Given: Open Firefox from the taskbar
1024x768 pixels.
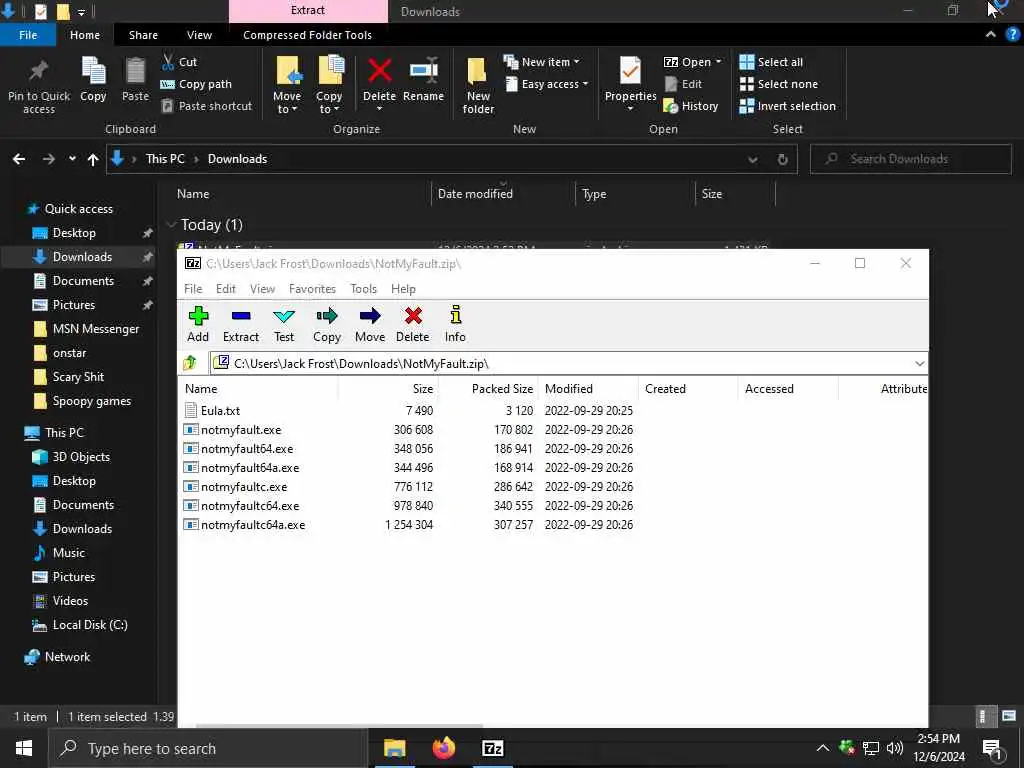Looking at the screenshot, I should pyautogui.click(x=444, y=748).
